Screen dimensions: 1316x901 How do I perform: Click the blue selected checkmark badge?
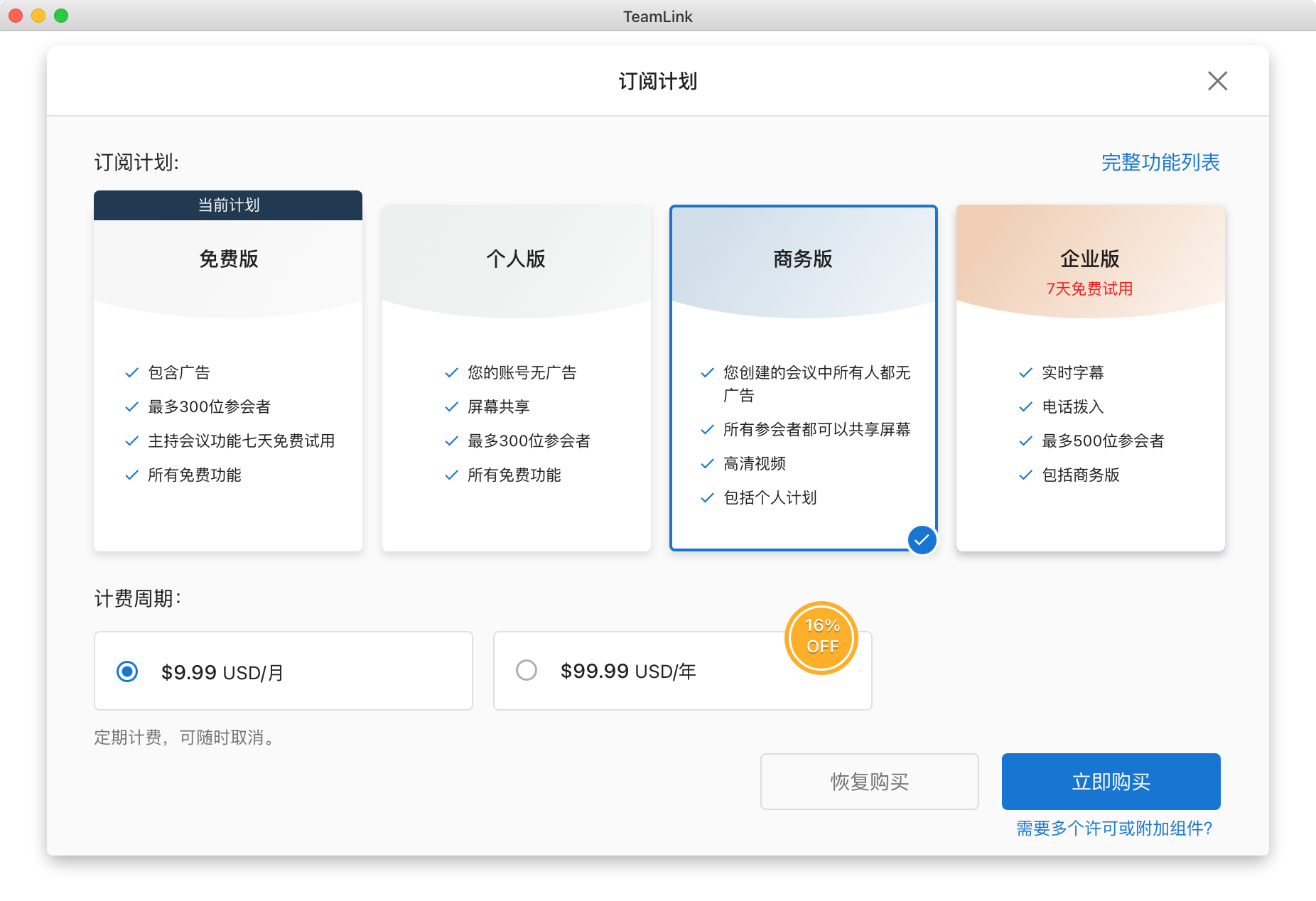[922, 540]
